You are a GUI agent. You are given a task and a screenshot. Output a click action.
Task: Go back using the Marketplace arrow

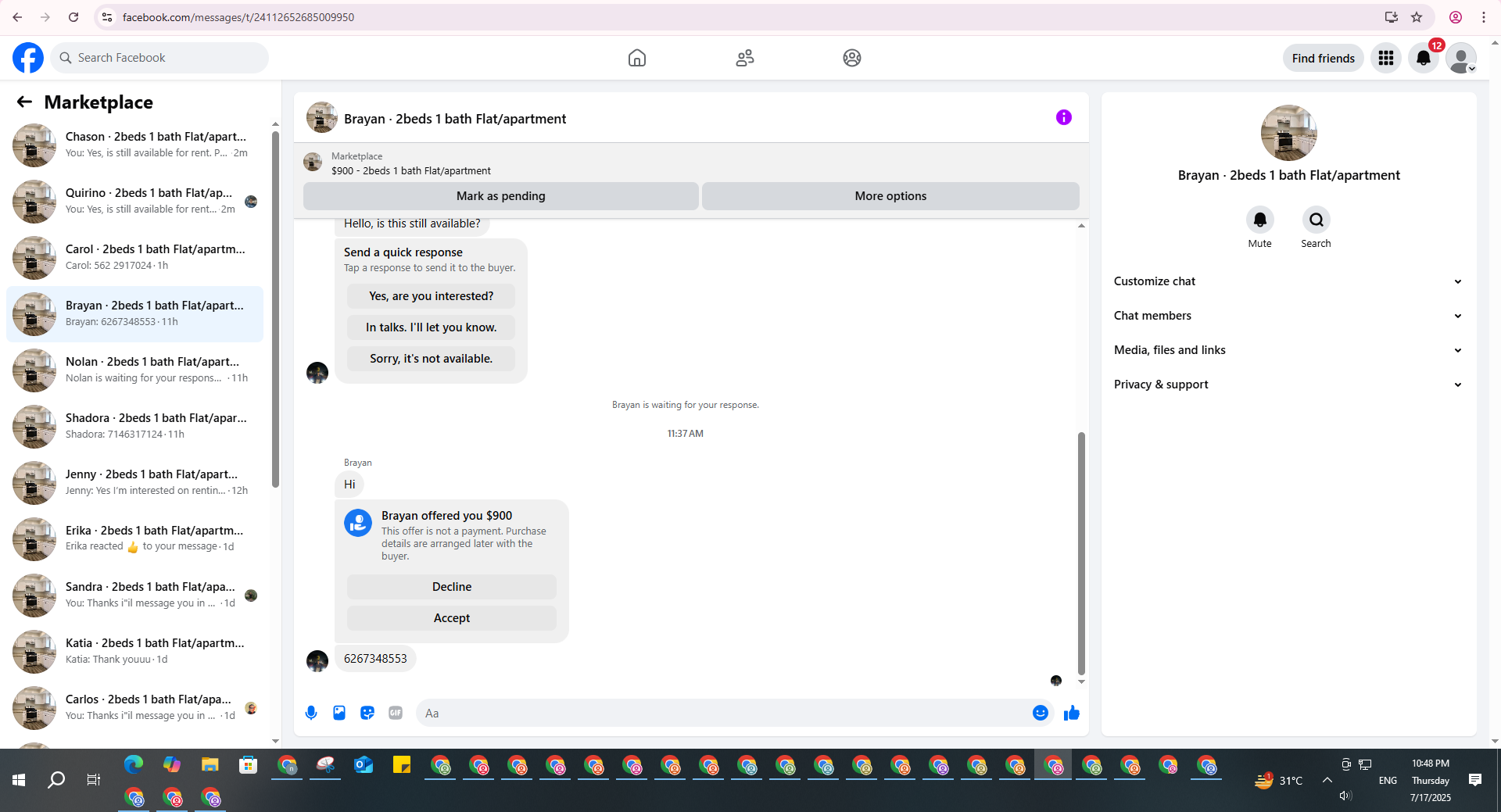tap(24, 102)
